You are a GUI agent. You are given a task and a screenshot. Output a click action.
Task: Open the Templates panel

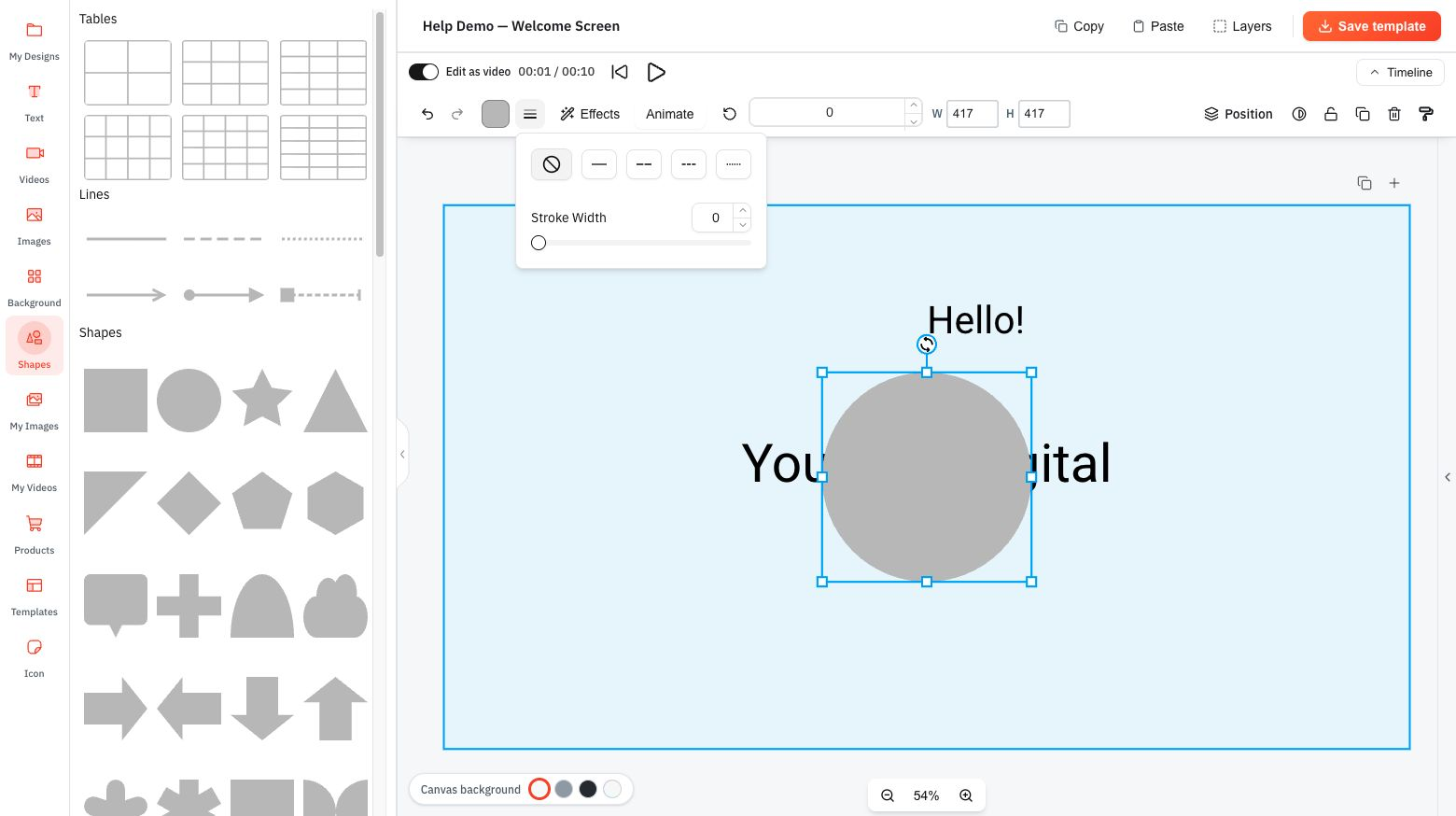[35, 598]
